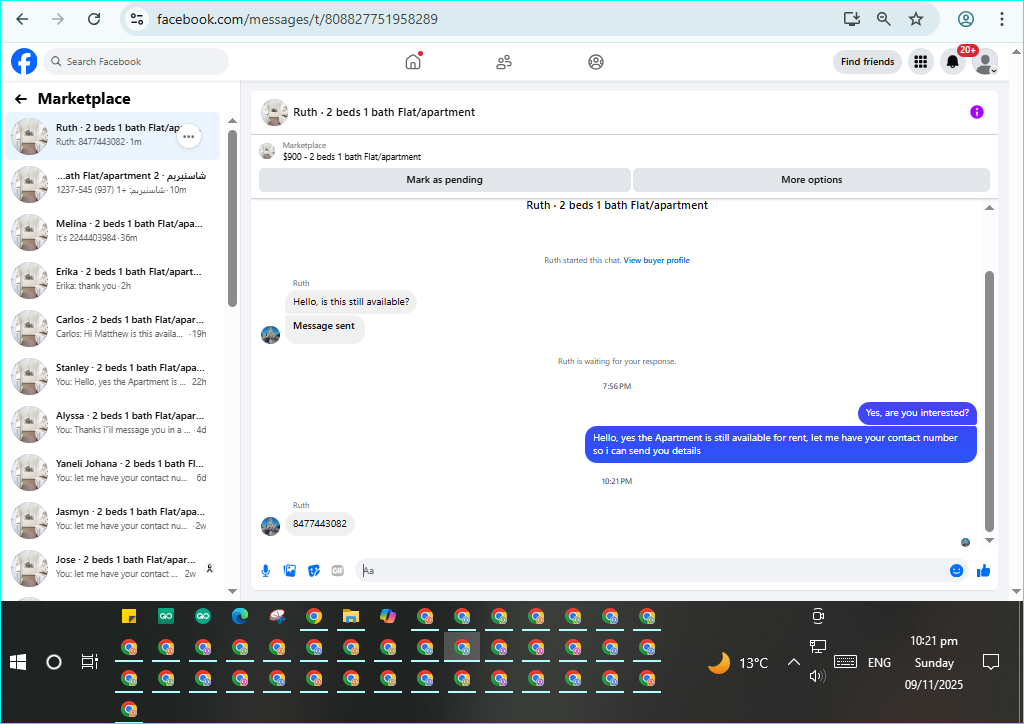The width and height of the screenshot is (1024, 724).
Task: Click the volume speaker icon in tray
Action: coord(817,676)
